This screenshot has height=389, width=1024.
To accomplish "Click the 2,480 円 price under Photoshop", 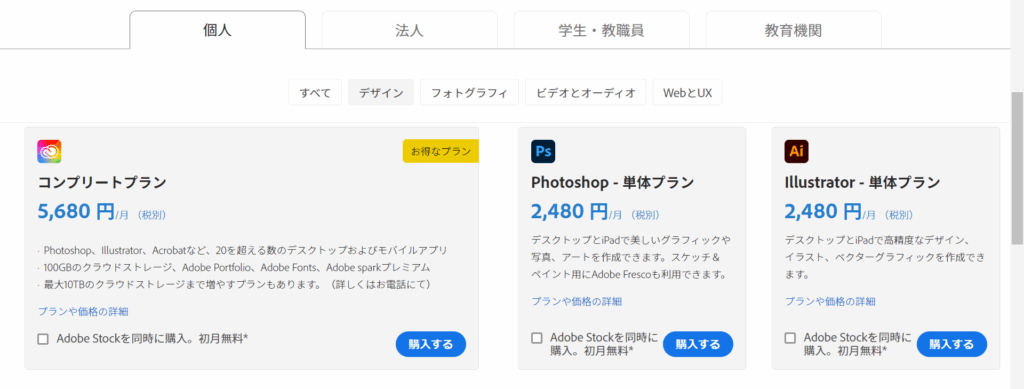I will (569, 211).
